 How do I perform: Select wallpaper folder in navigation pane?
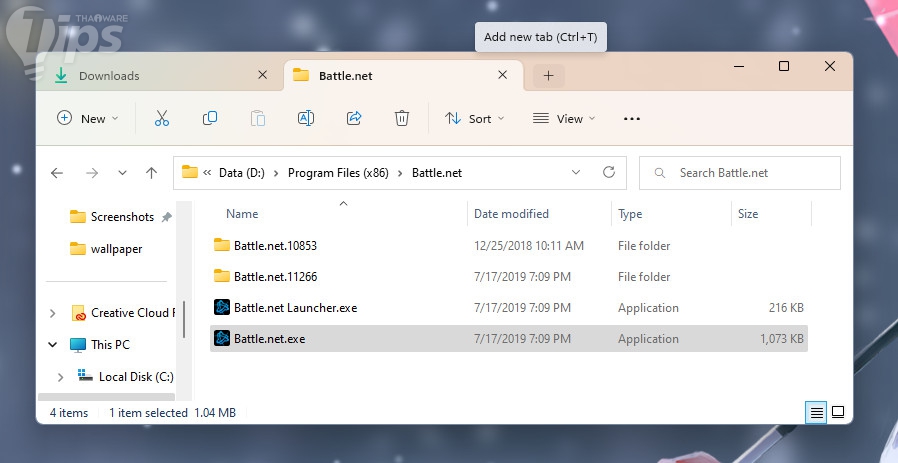[x=116, y=249]
